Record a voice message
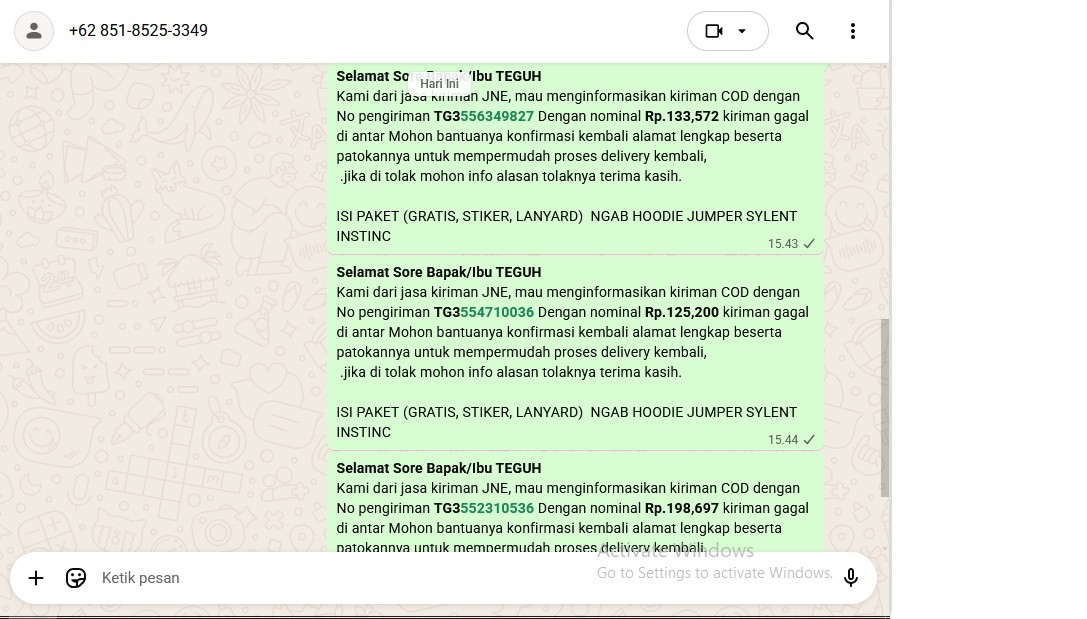This screenshot has width=1087, height=619. [x=851, y=577]
